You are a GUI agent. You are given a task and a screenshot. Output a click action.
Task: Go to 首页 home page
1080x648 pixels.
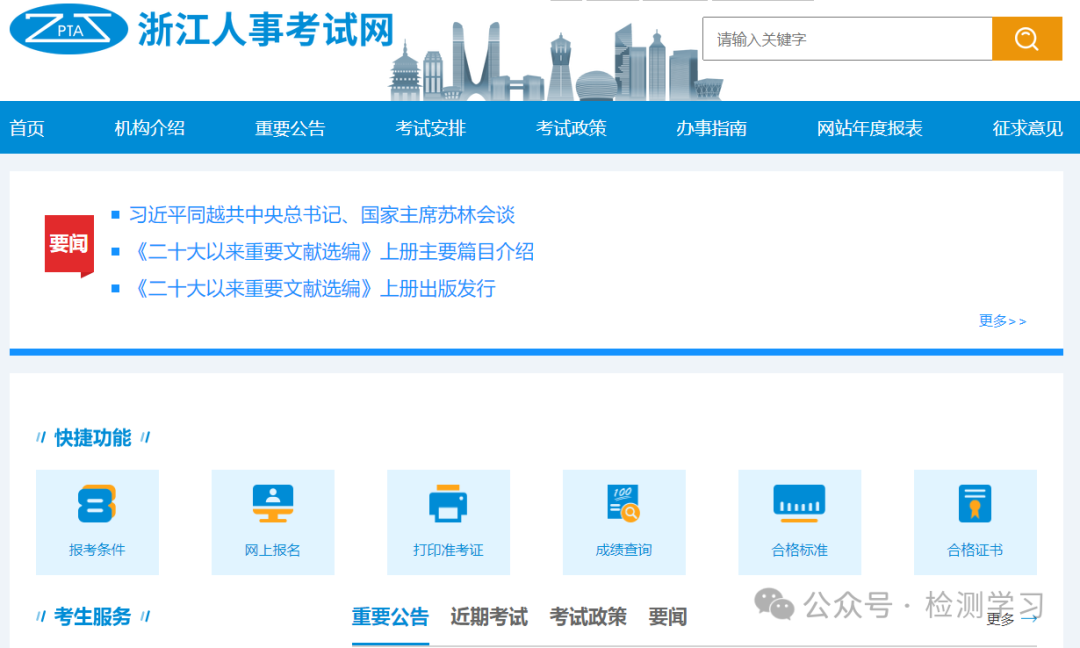pos(27,128)
